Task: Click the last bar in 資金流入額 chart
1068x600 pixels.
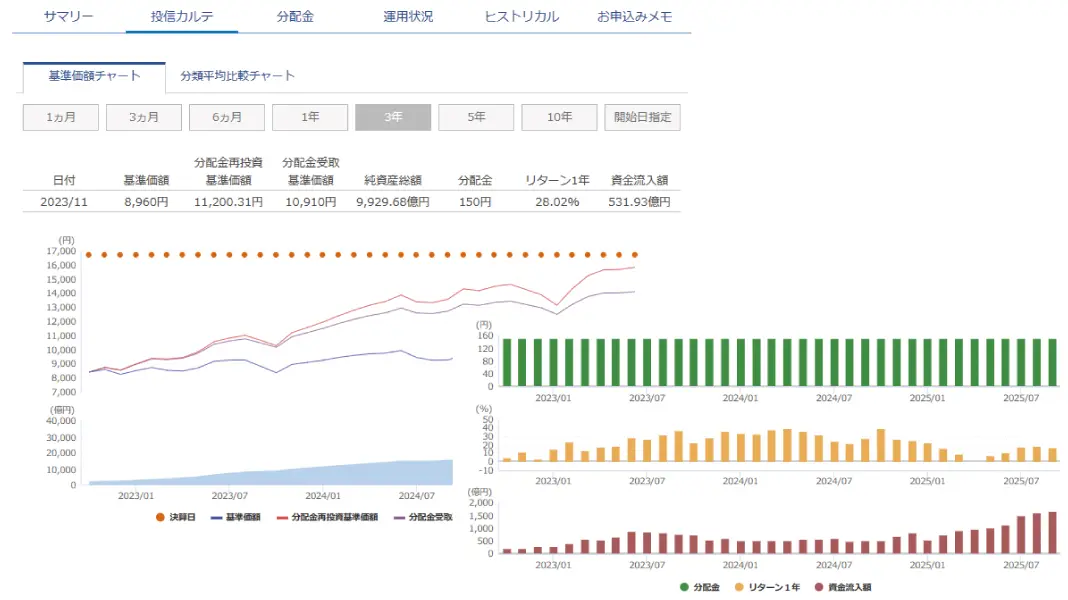Action: [x=1052, y=533]
